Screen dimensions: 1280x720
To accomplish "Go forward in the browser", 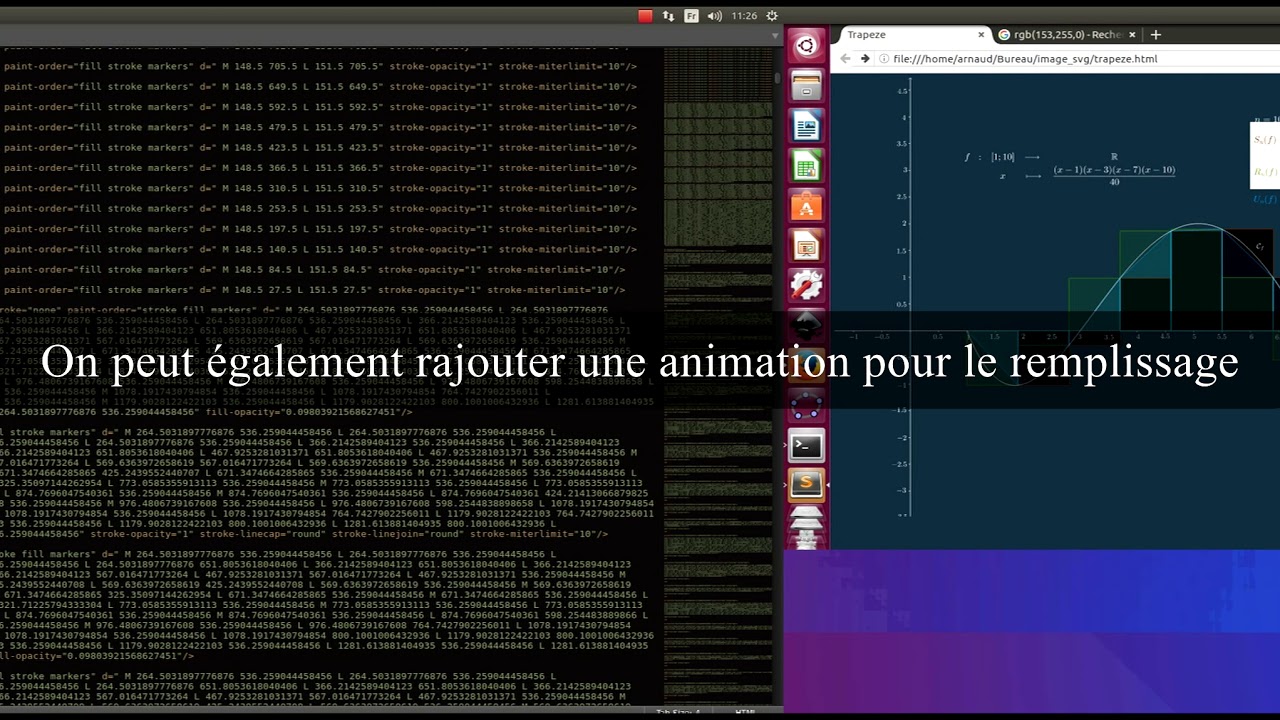I will 865,59.
